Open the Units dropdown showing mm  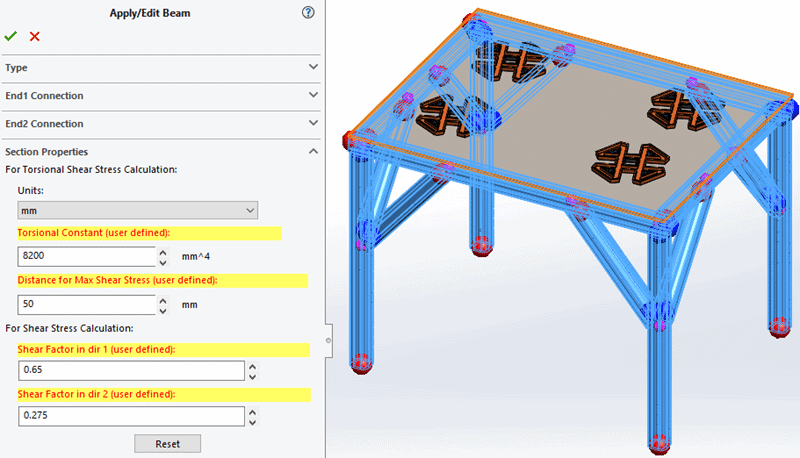(138, 210)
